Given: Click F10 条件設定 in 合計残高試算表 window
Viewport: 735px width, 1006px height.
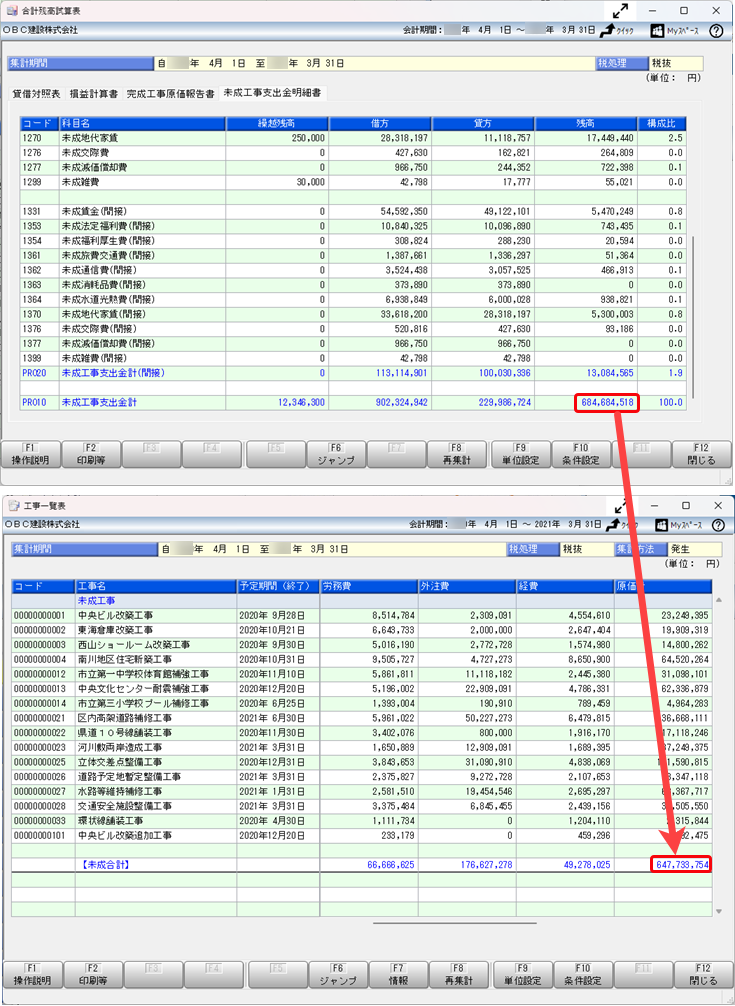Looking at the screenshot, I should point(581,454).
